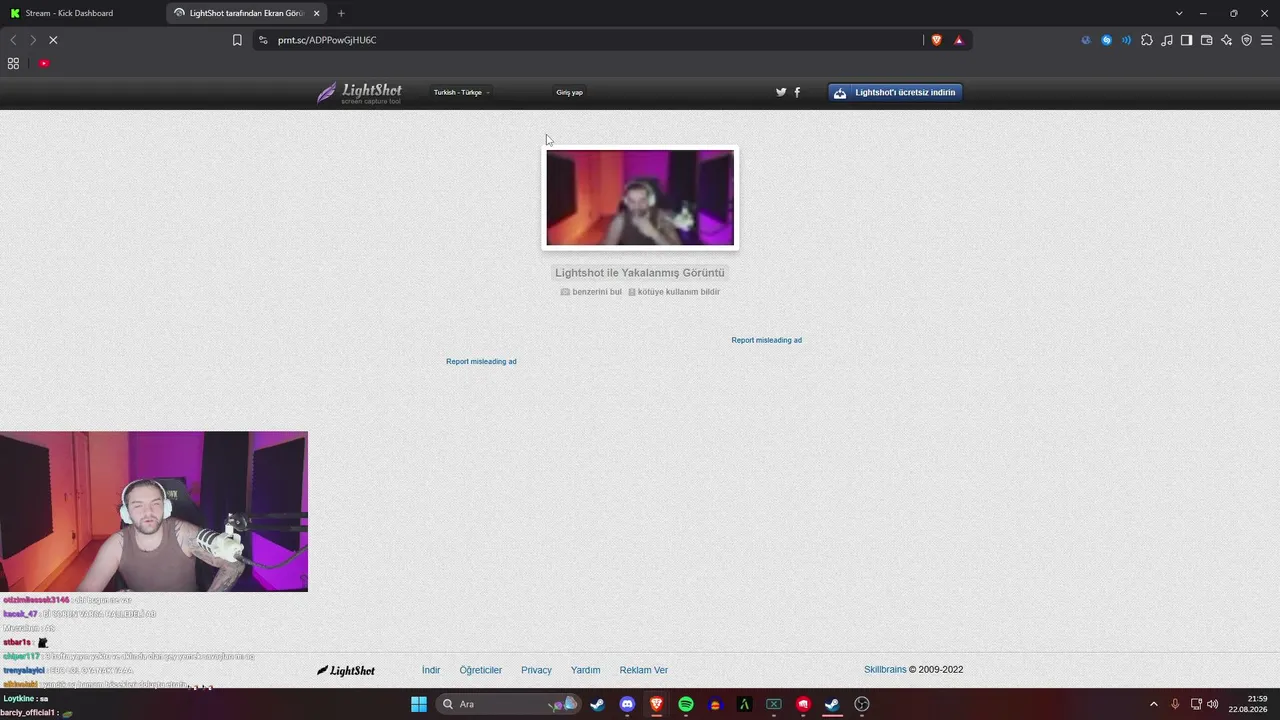Open the Brave Wallet icon
Viewport: 1280px width, 720px height.
1207,40
